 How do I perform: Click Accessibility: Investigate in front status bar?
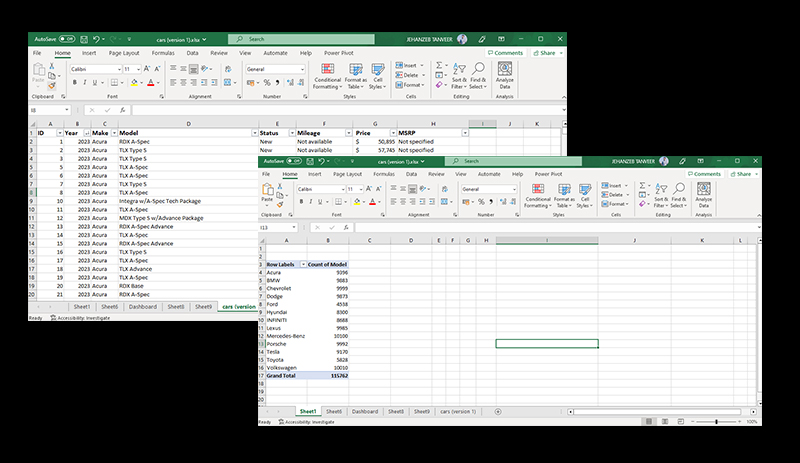[x=306, y=422]
